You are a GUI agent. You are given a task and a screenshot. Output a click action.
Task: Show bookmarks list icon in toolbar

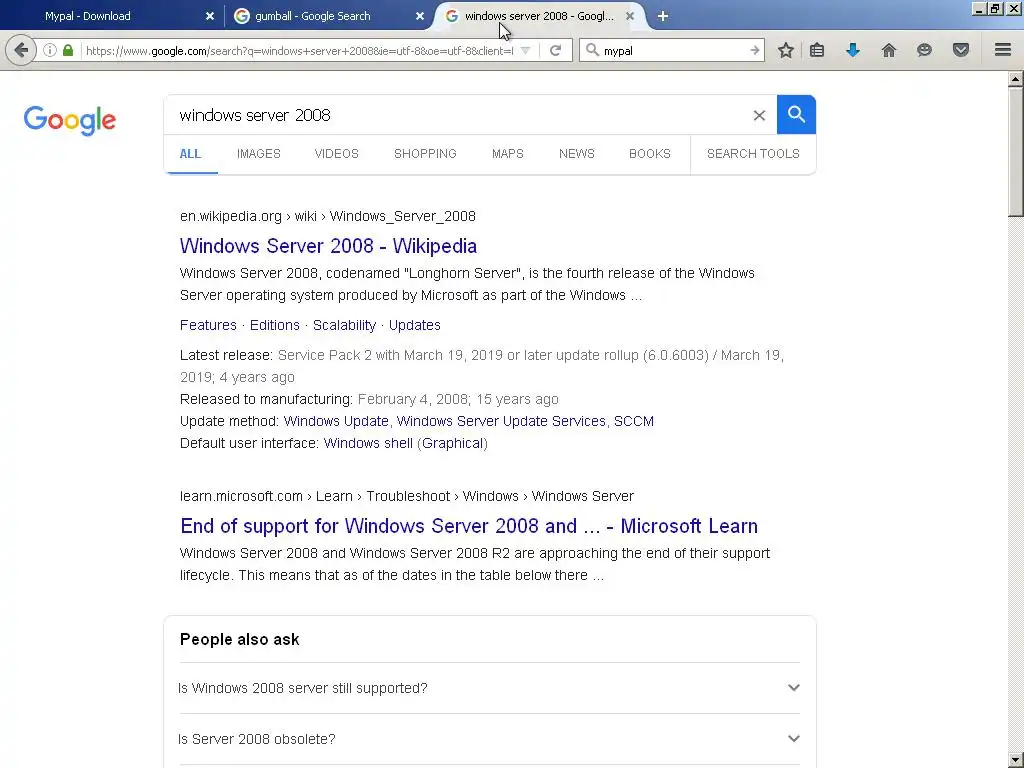(817, 50)
